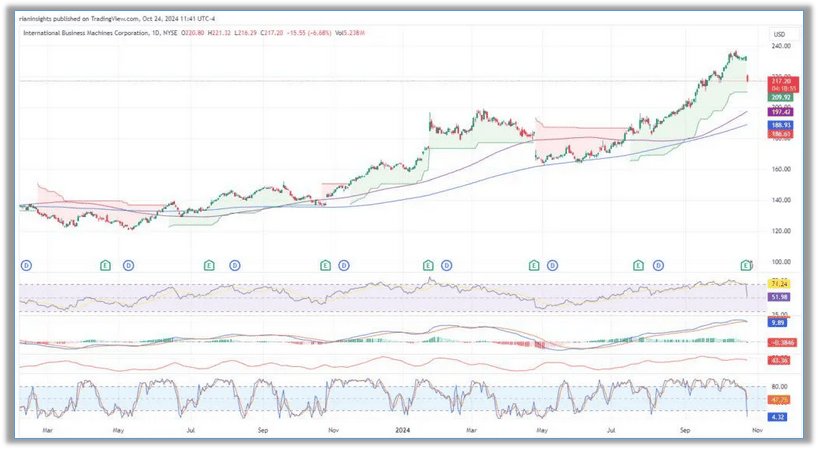Open the rightmost earnings E marker

coord(745,265)
